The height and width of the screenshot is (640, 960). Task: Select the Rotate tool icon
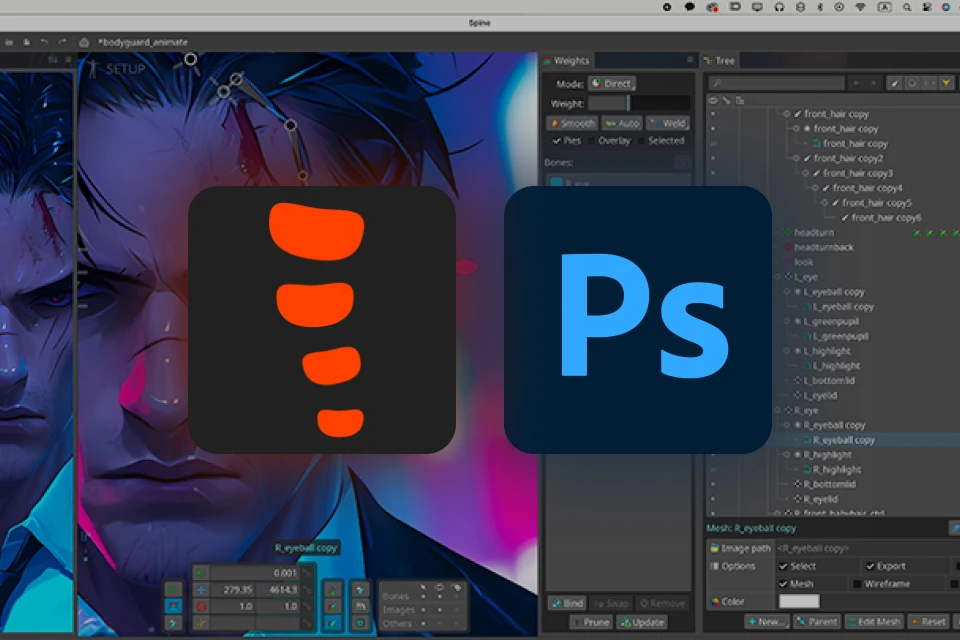coord(201,573)
